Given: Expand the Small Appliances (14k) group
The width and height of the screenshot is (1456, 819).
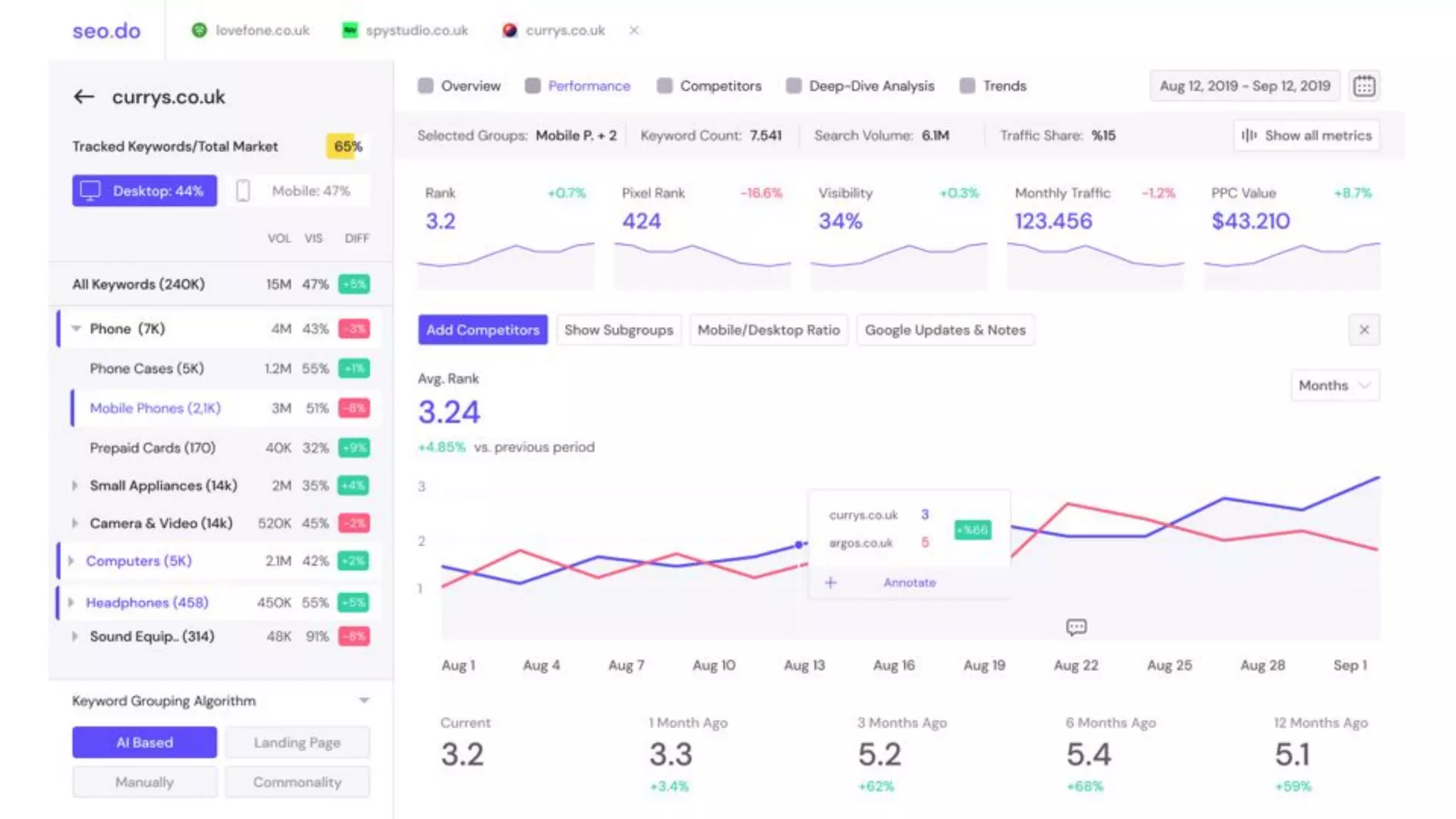Looking at the screenshot, I should [75, 486].
